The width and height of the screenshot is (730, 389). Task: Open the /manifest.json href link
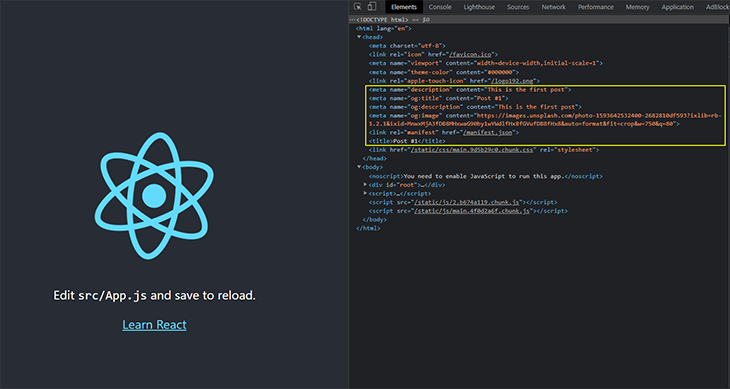pos(487,133)
